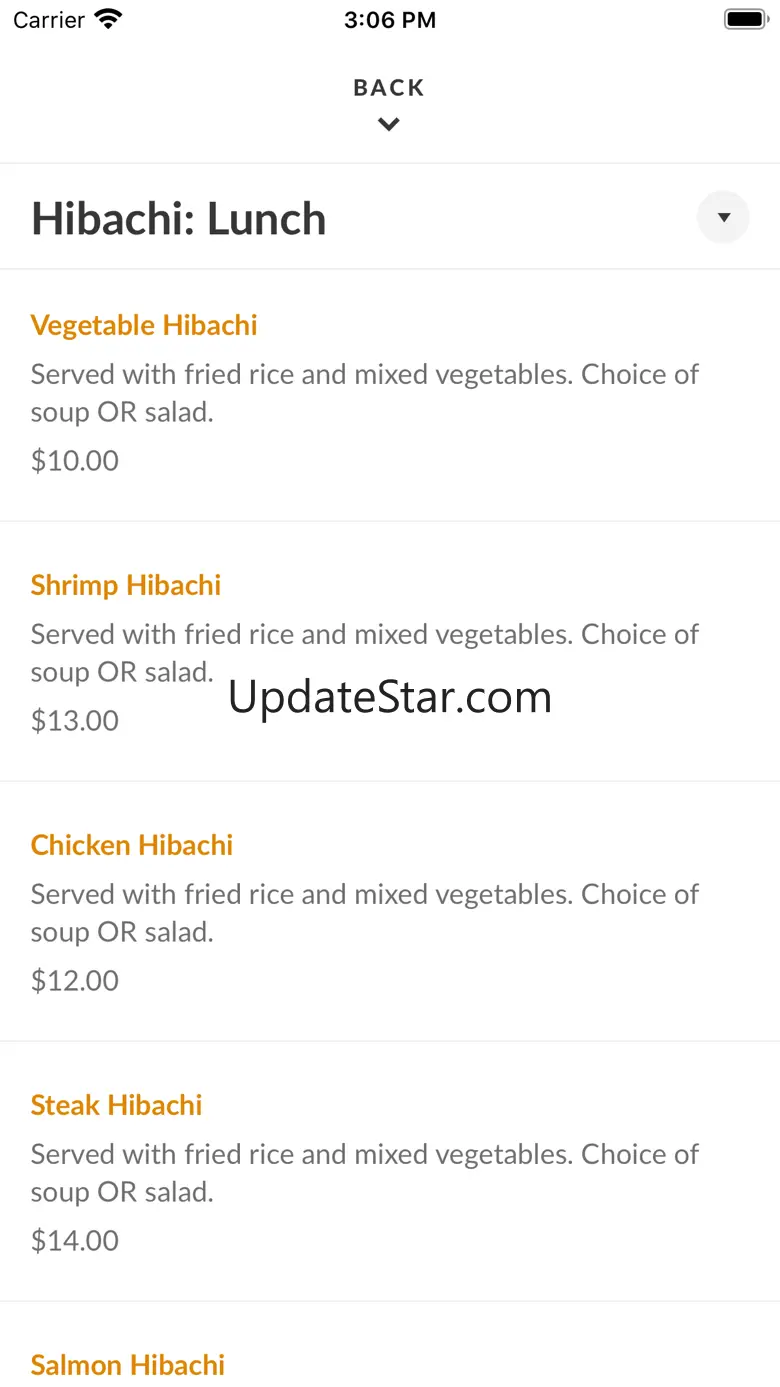
Task: Select the Vegetable Hibachi item title
Action: [144, 325]
